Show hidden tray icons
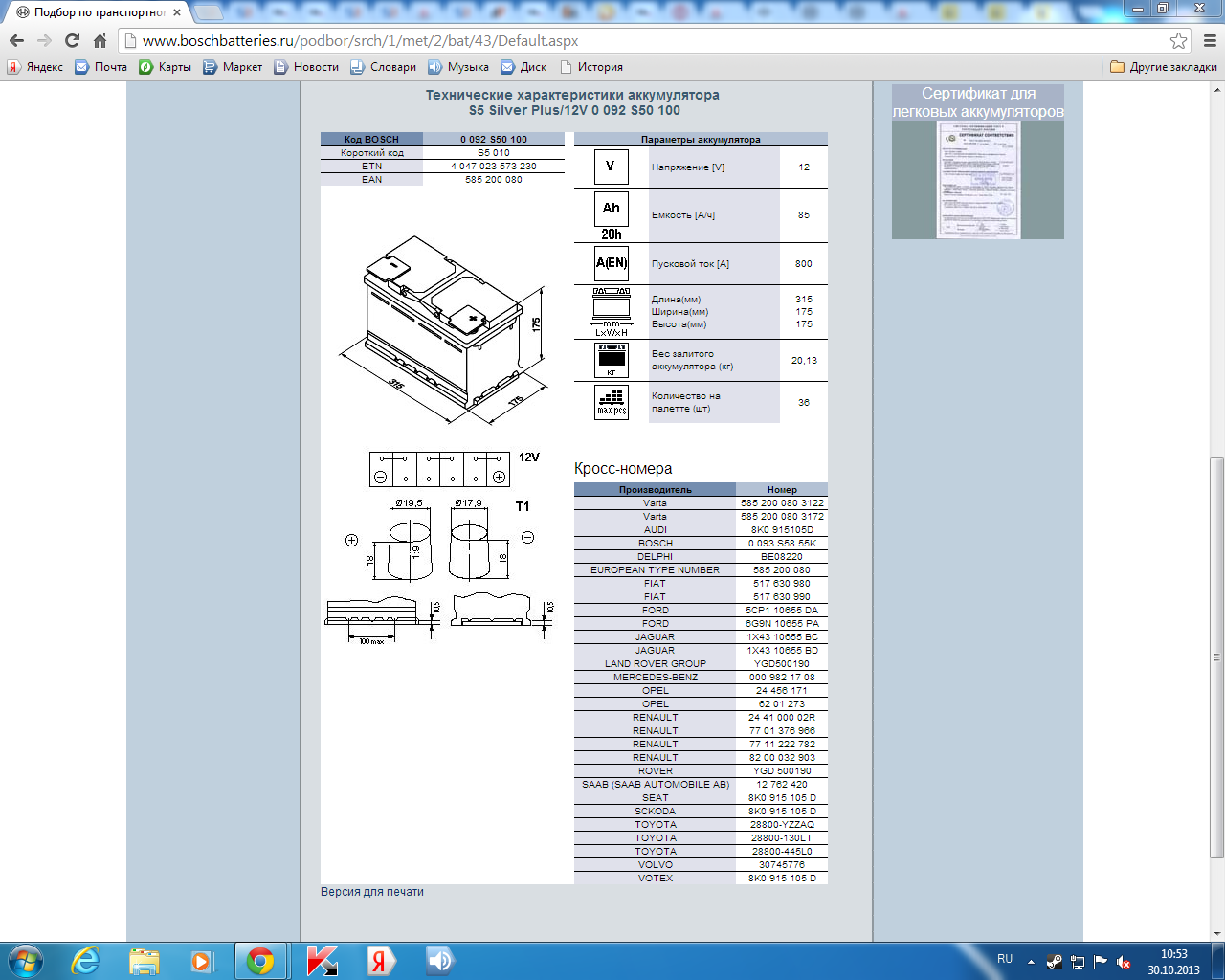 pos(1031,962)
